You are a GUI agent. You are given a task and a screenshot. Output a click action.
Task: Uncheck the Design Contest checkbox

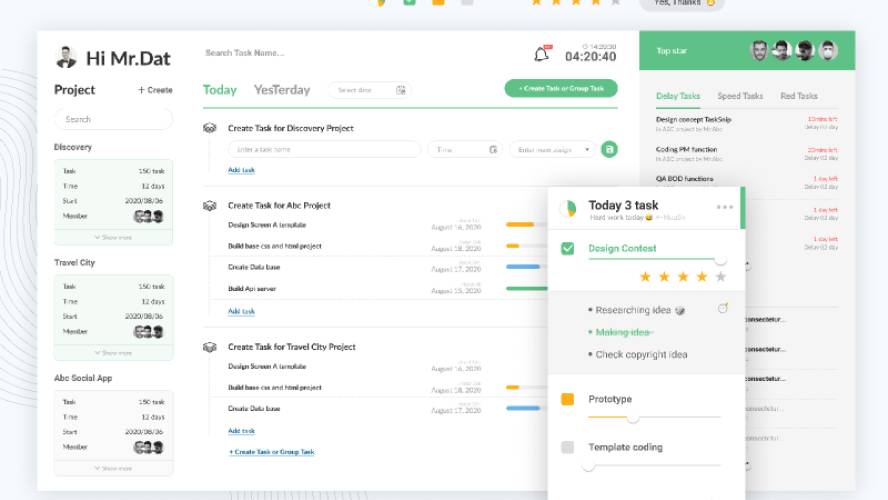(x=568, y=248)
